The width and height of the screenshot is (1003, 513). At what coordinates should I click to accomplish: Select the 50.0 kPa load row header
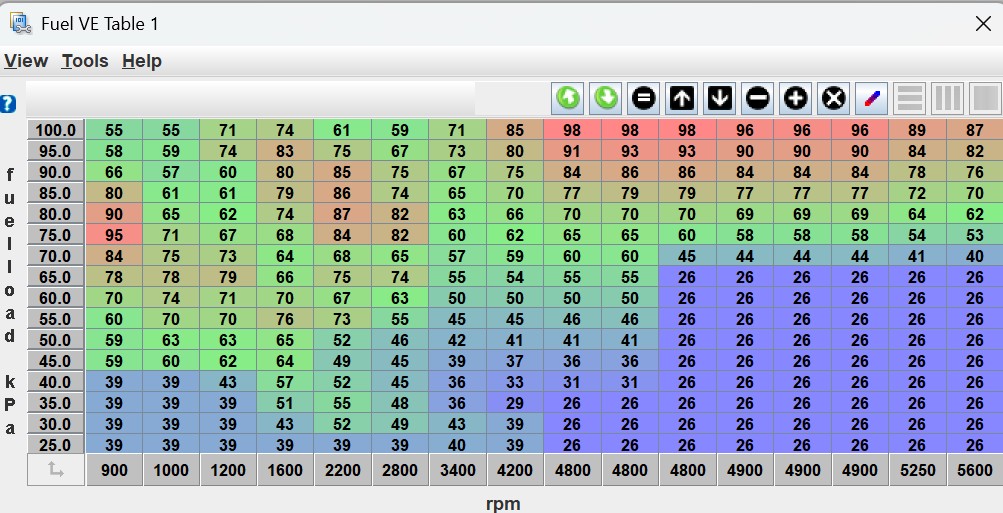56,340
